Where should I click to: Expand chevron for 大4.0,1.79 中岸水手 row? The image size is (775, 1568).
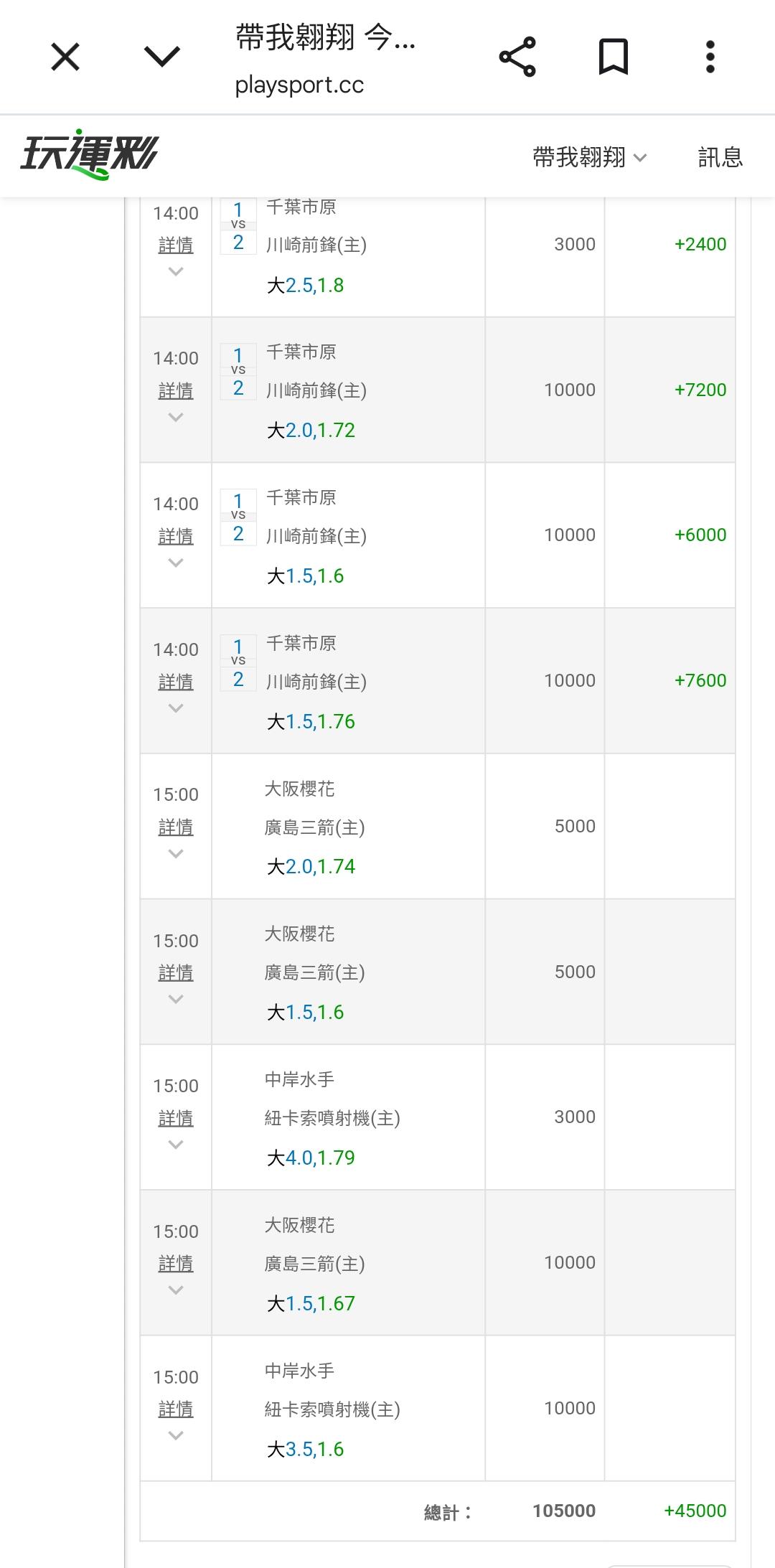[176, 1145]
